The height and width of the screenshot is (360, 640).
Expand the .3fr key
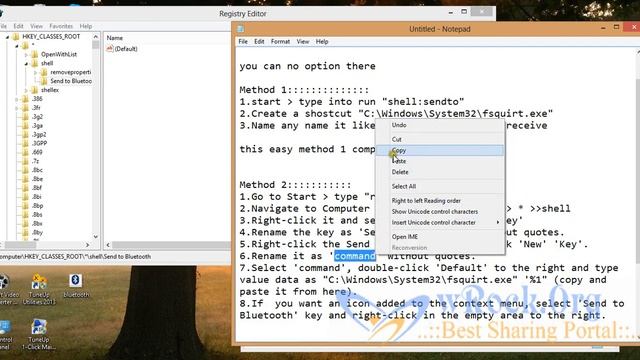click(x=17, y=108)
